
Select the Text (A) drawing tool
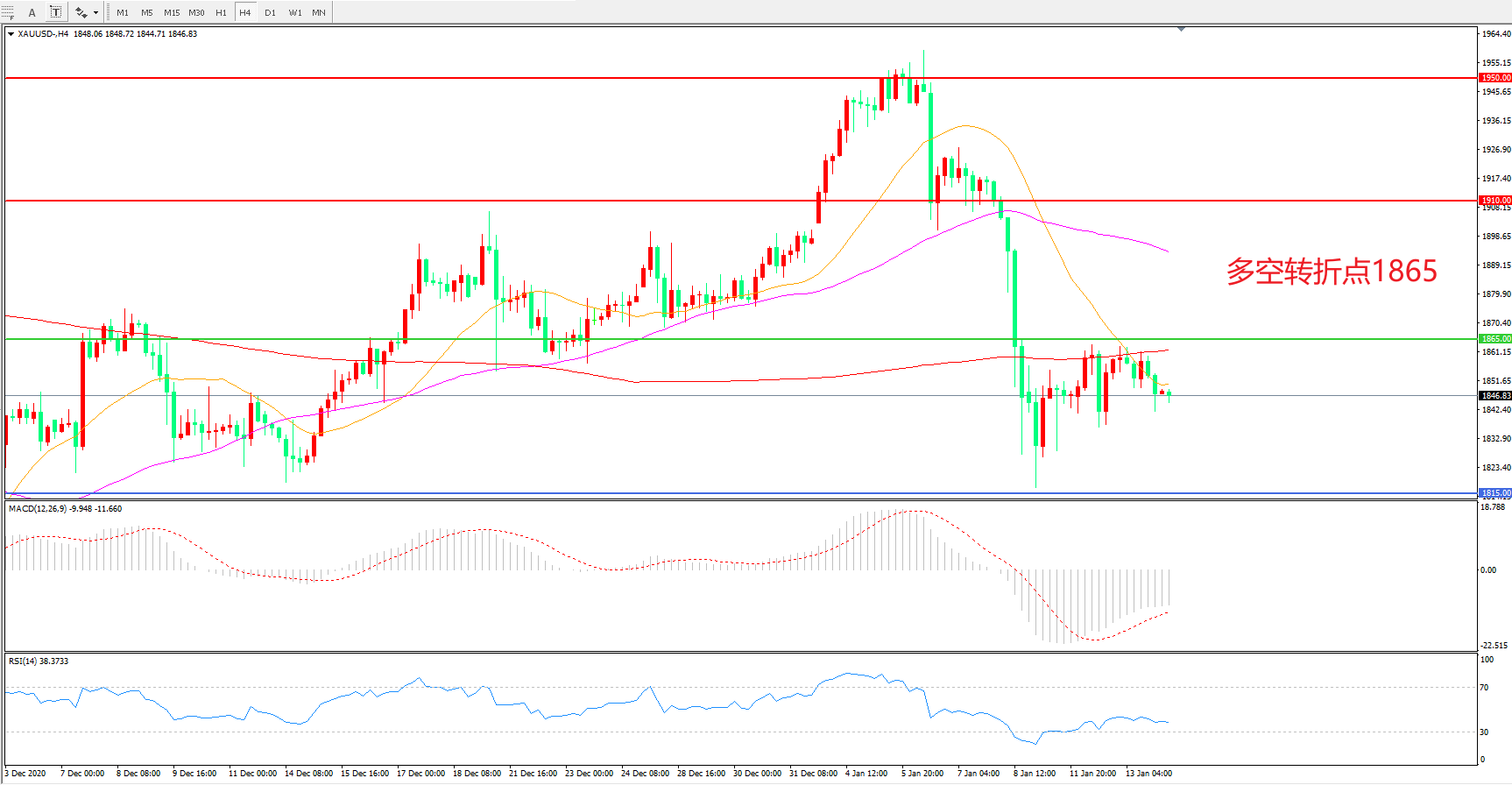coord(32,12)
